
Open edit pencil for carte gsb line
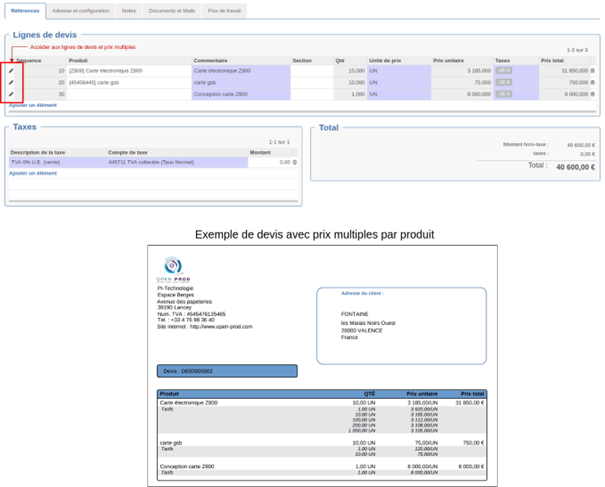tap(11, 82)
